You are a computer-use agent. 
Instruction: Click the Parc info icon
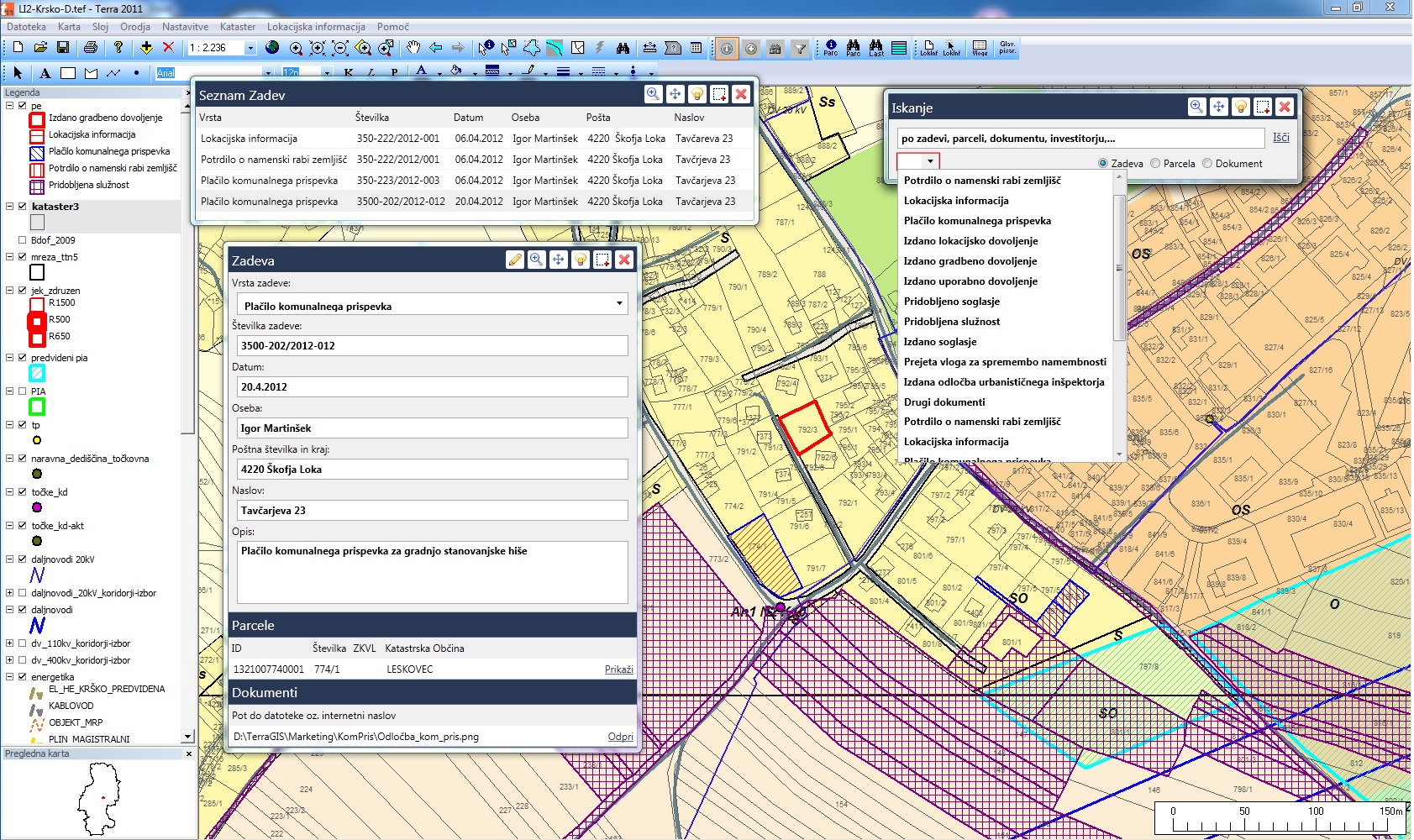tap(830, 48)
